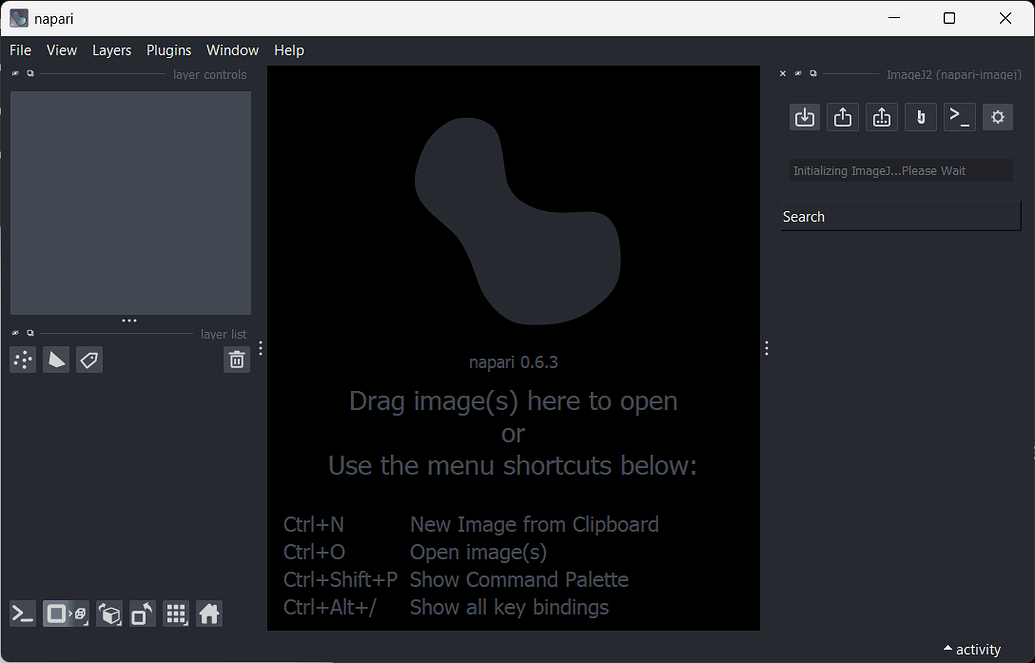Expand the activity panel
This screenshot has width=1035, height=663.
click(972, 650)
